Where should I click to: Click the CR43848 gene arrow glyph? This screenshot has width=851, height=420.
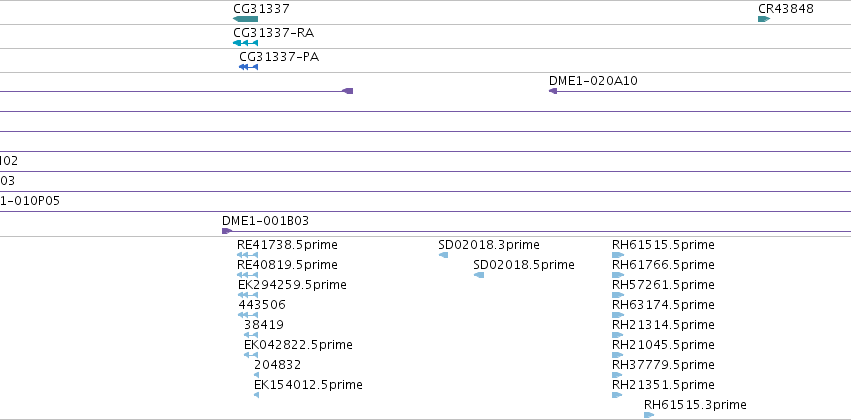764,19
